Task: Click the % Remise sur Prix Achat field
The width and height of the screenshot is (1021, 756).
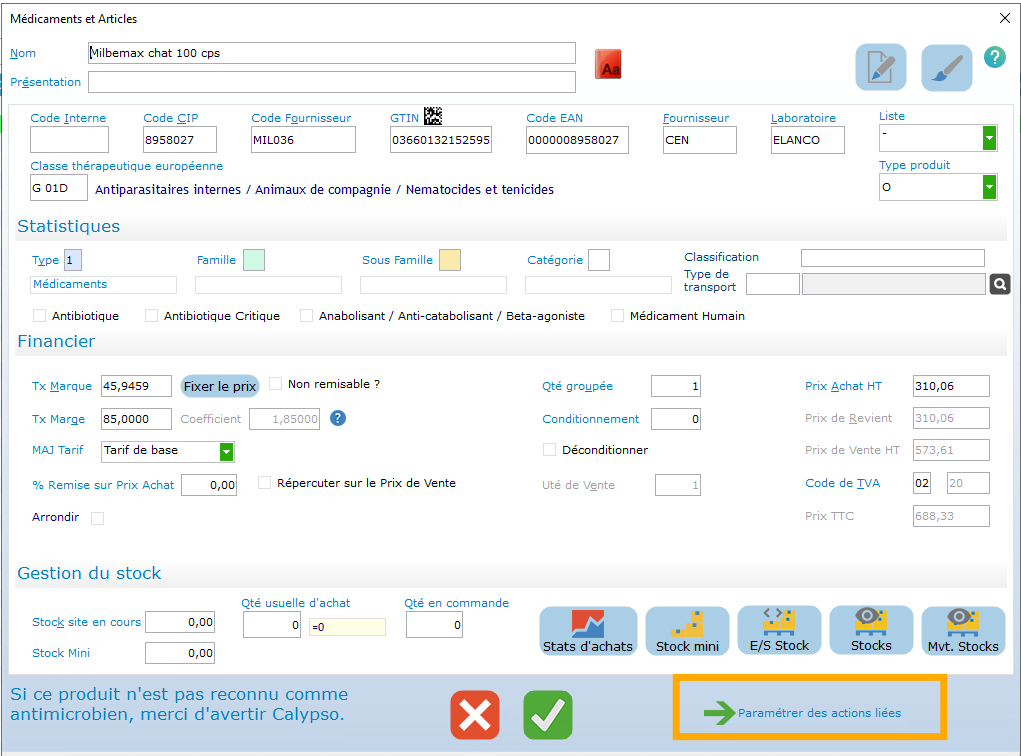Action: pos(209,485)
